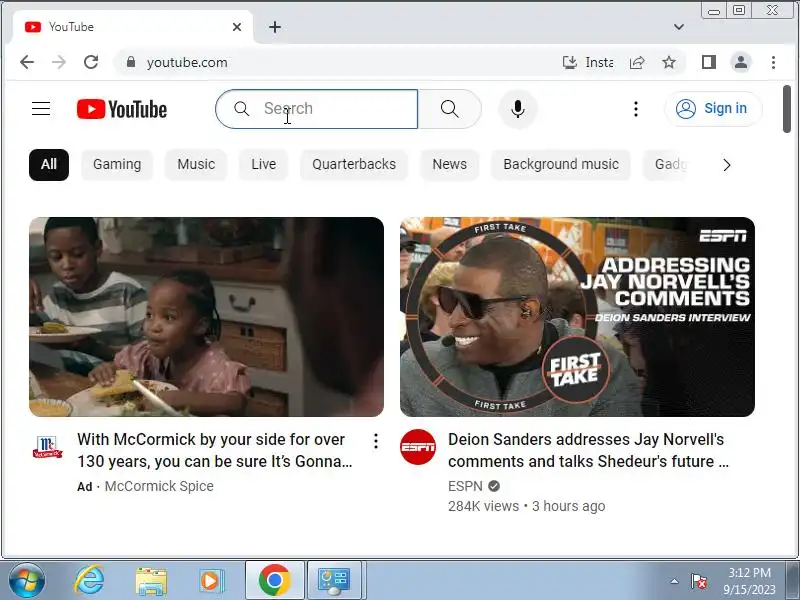Switch to Chrome taskbar button
This screenshot has height=600, width=800.
click(274, 580)
